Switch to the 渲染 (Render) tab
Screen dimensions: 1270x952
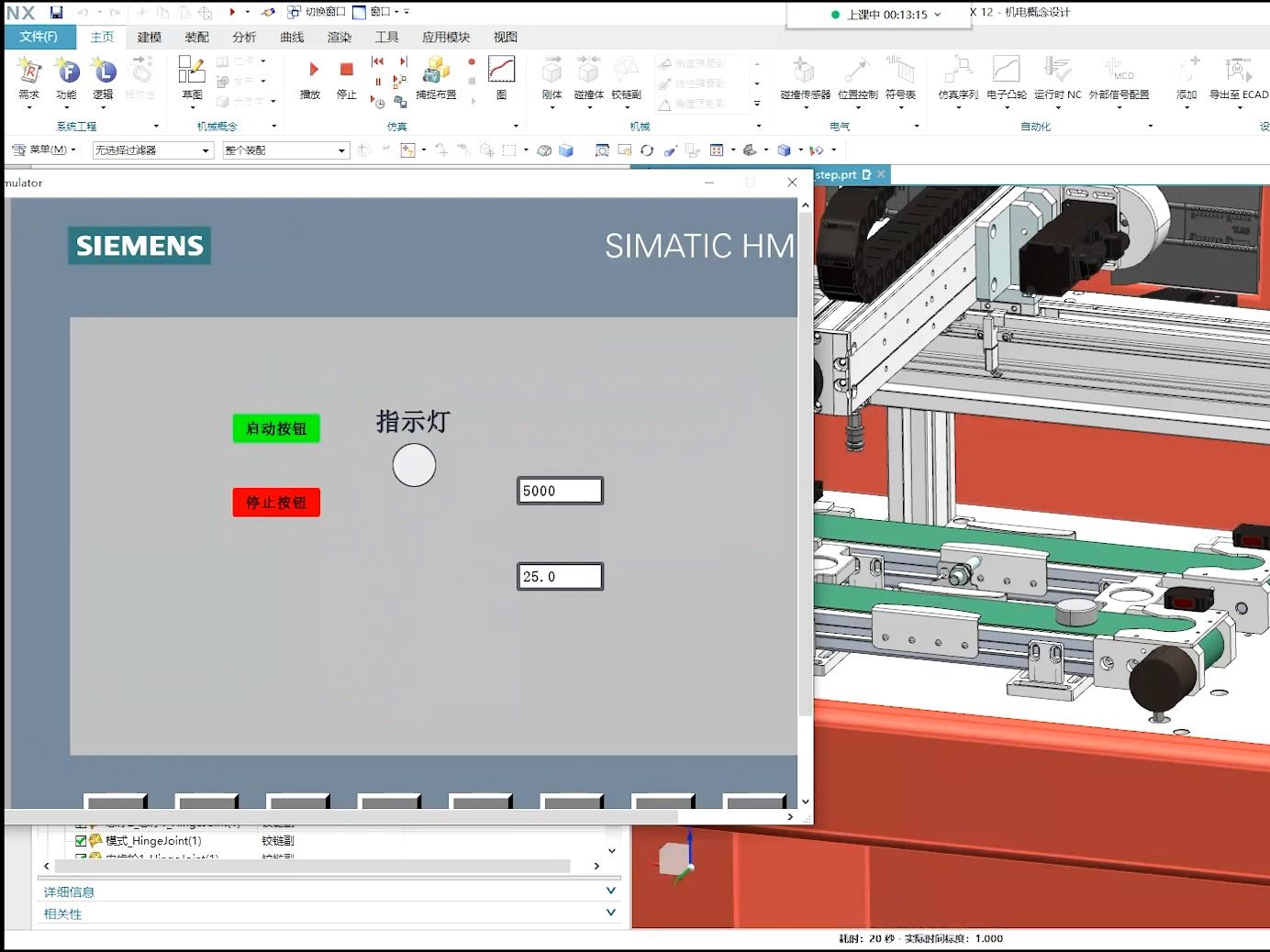[340, 37]
